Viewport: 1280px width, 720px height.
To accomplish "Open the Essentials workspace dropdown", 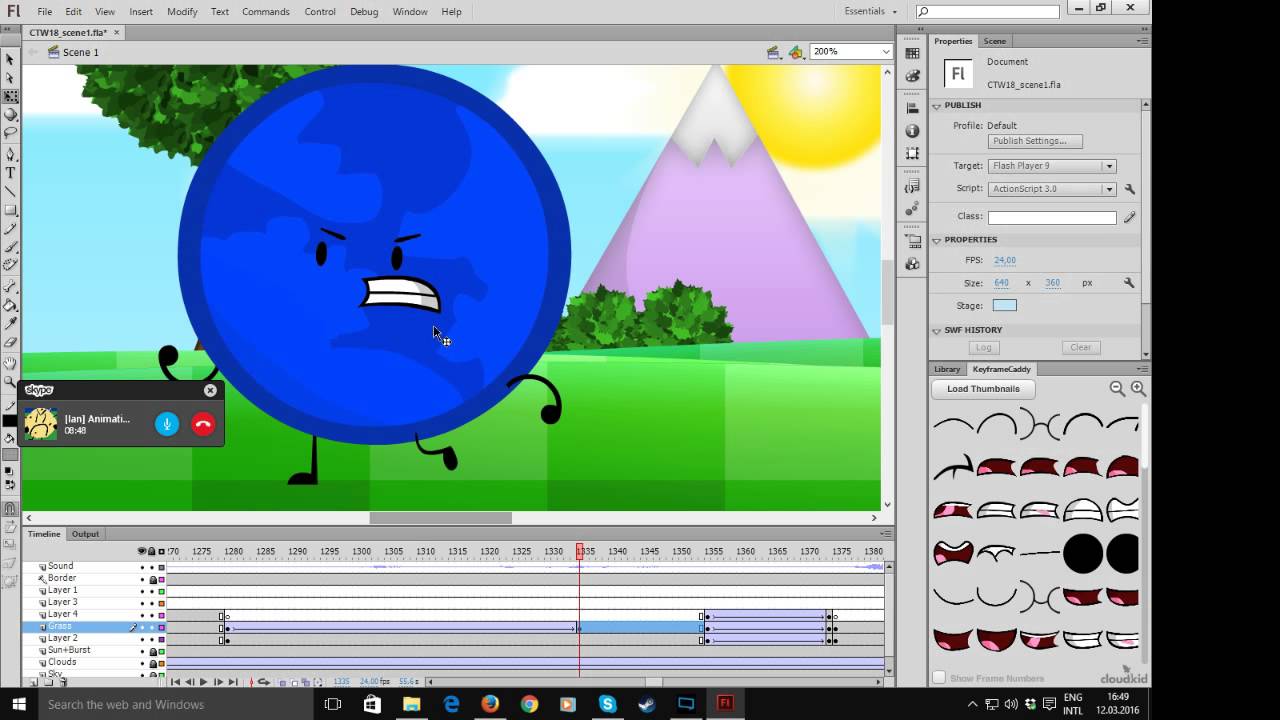I will coord(870,11).
